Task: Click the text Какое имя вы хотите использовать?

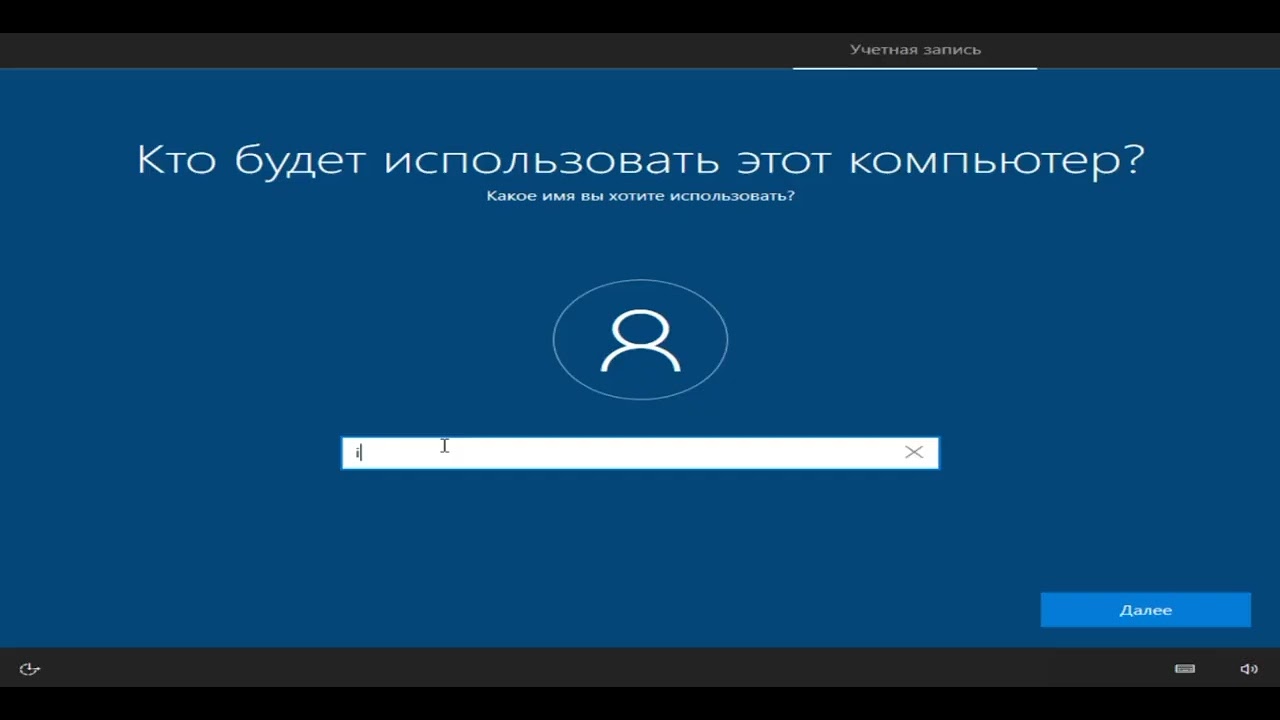Action: tap(640, 196)
